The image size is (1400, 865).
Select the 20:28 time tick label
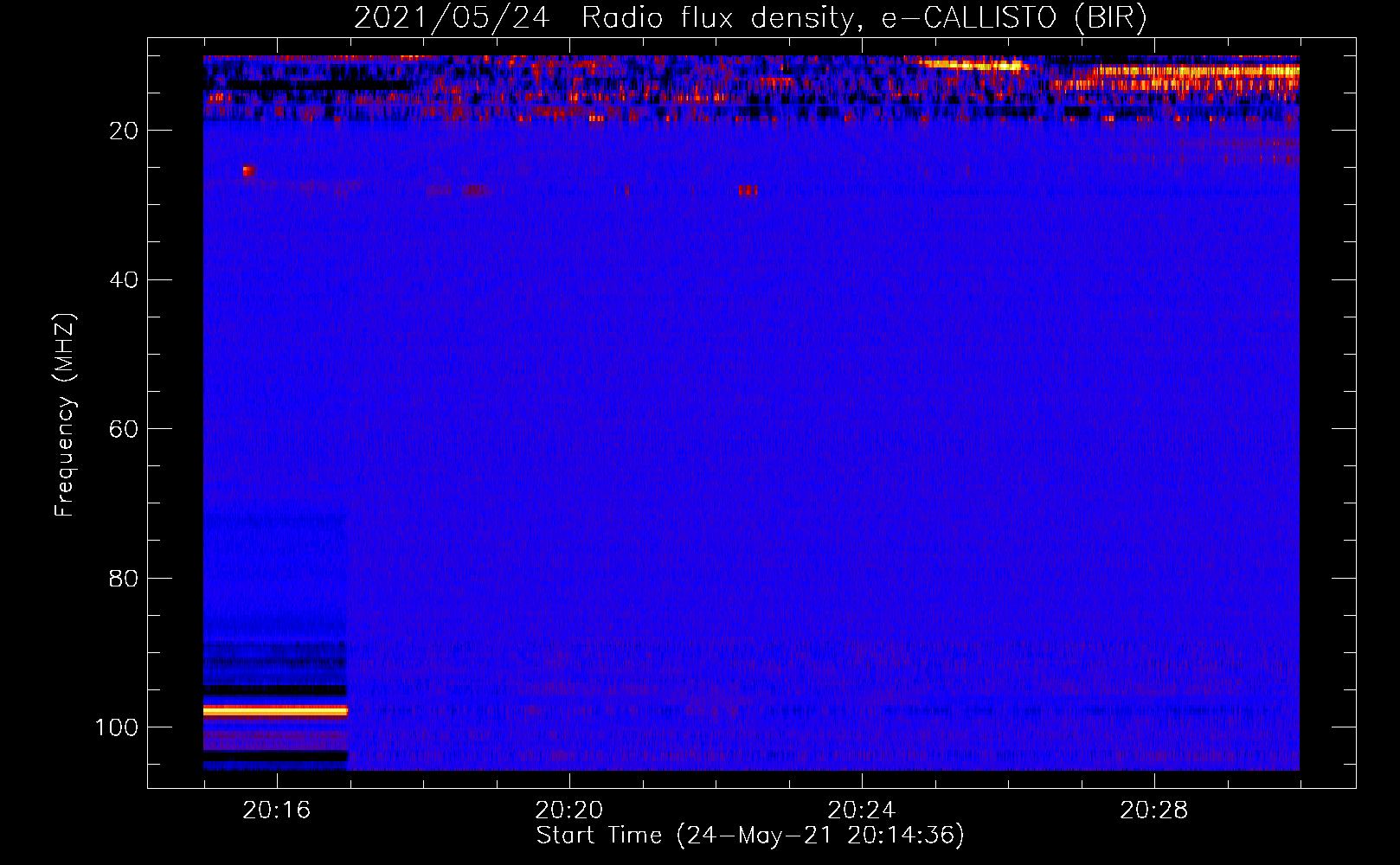click(1154, 810)
